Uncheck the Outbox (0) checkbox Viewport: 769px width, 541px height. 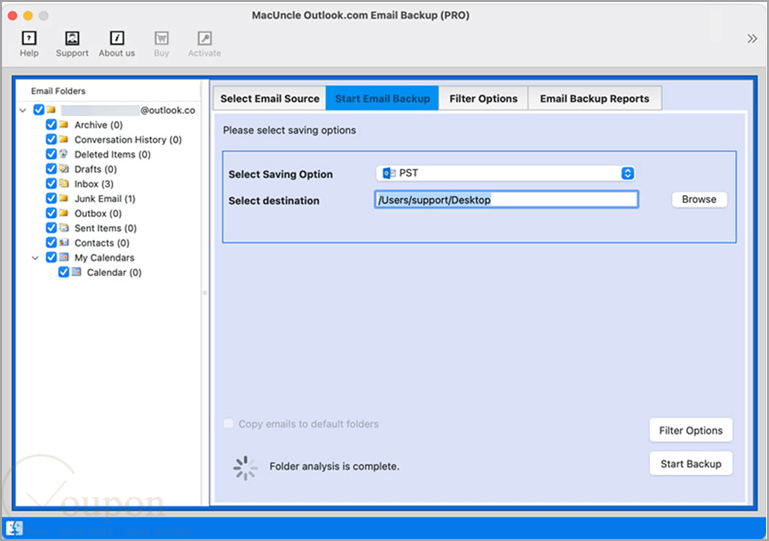click(51, 213)
